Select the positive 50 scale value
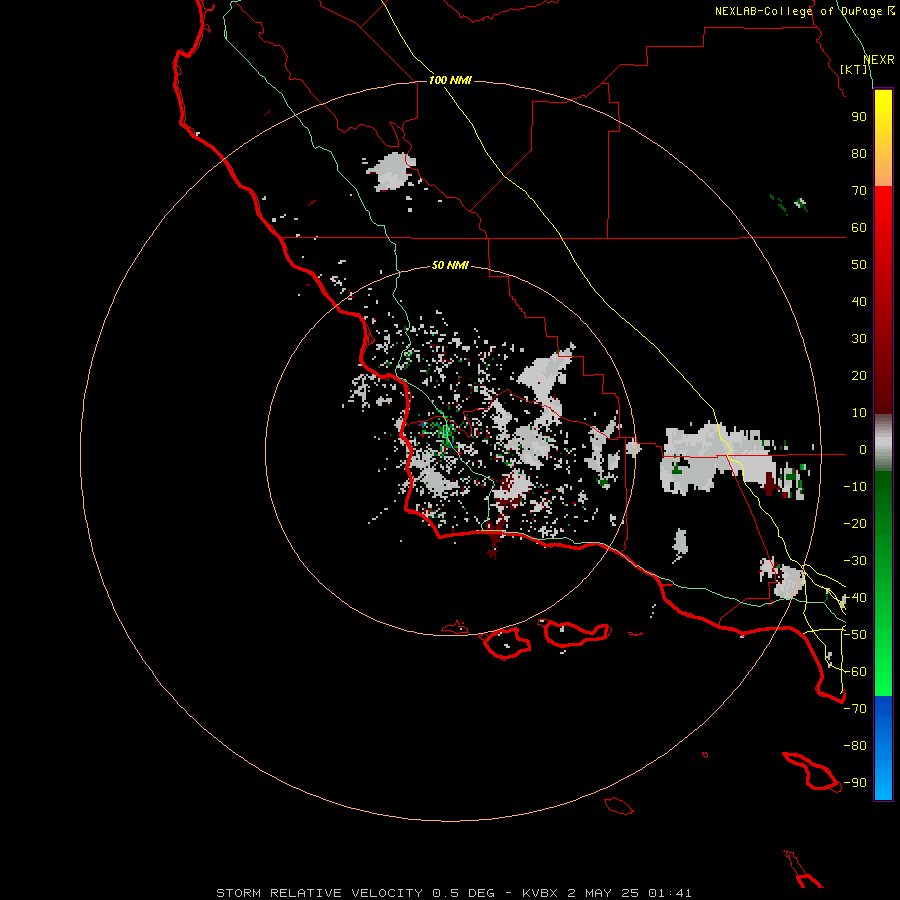 pos(859,265)
